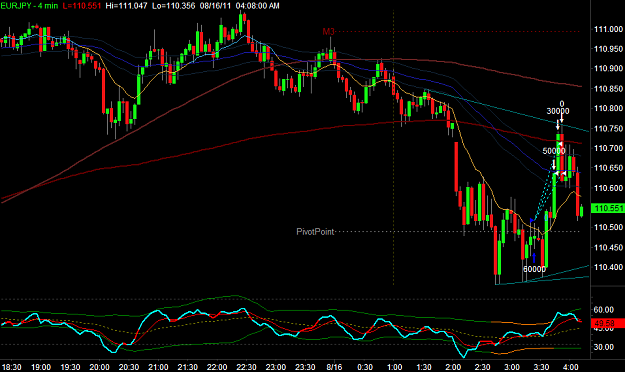Click the Hi=111.047 value in header

pos(126,6)
